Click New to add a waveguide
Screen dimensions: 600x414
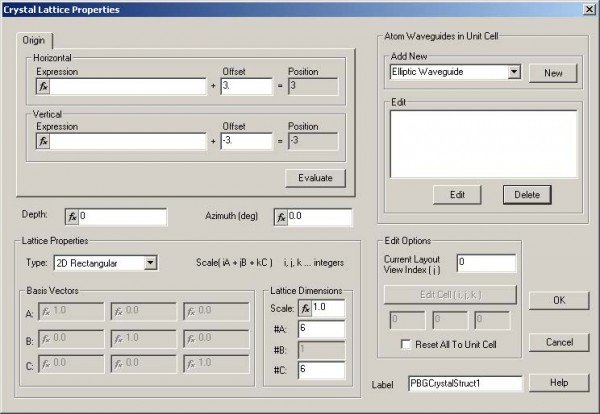click(x=553, y=73)
